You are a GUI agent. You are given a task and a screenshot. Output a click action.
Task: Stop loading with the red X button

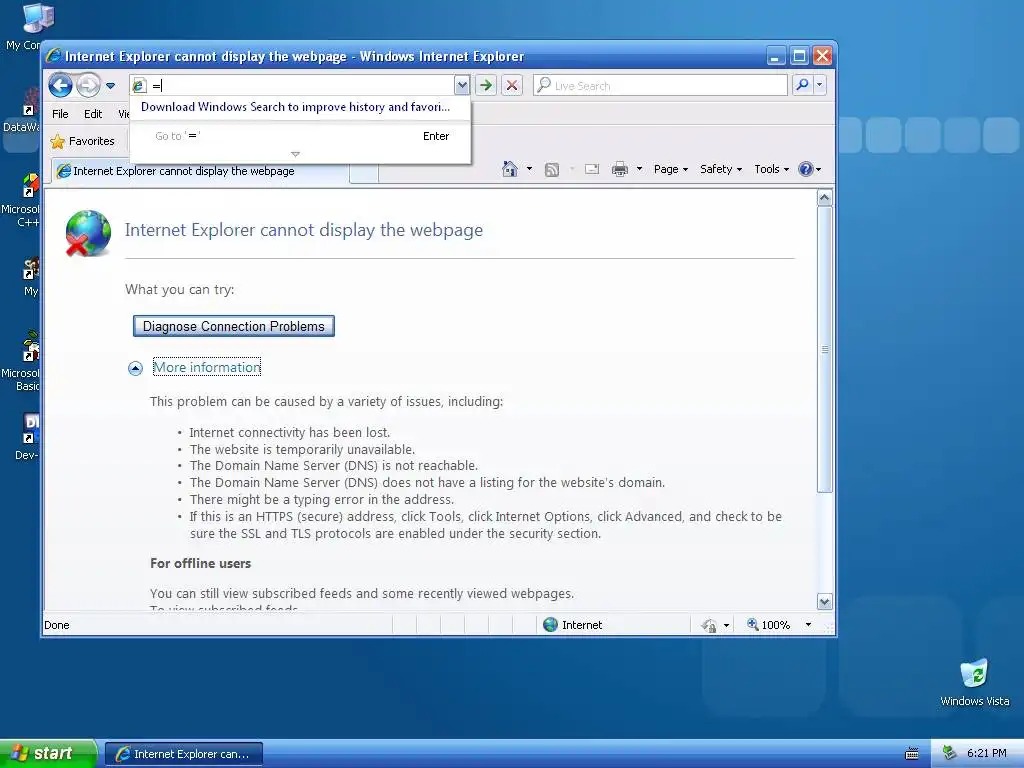coord(512,86)
